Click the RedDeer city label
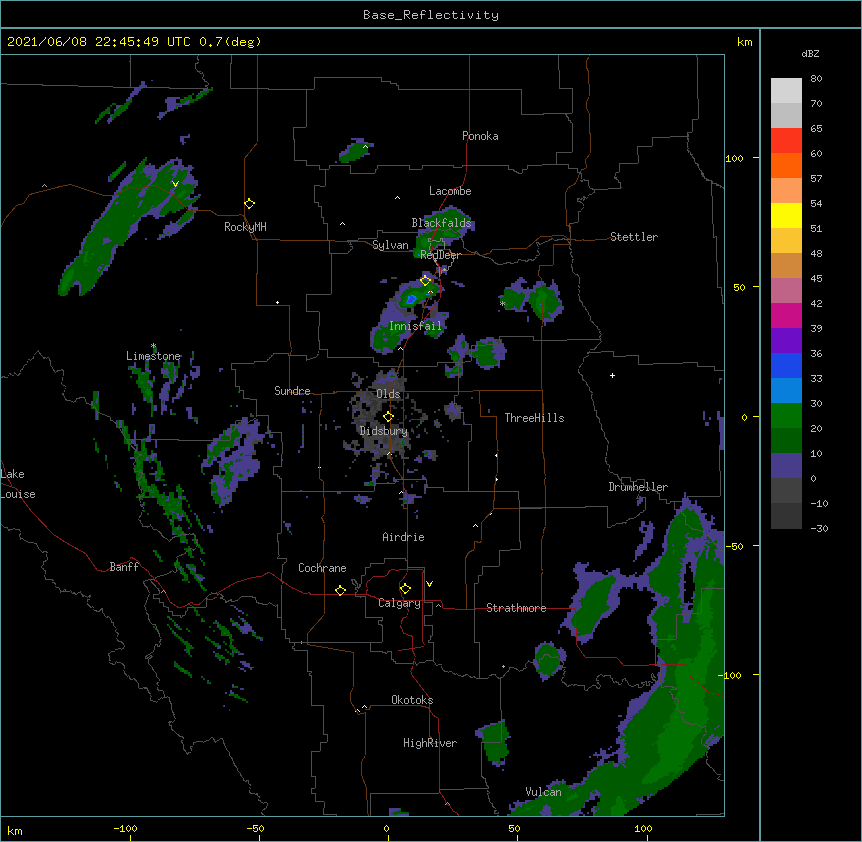This screenshot has width=862, height=842. (440, 255)
